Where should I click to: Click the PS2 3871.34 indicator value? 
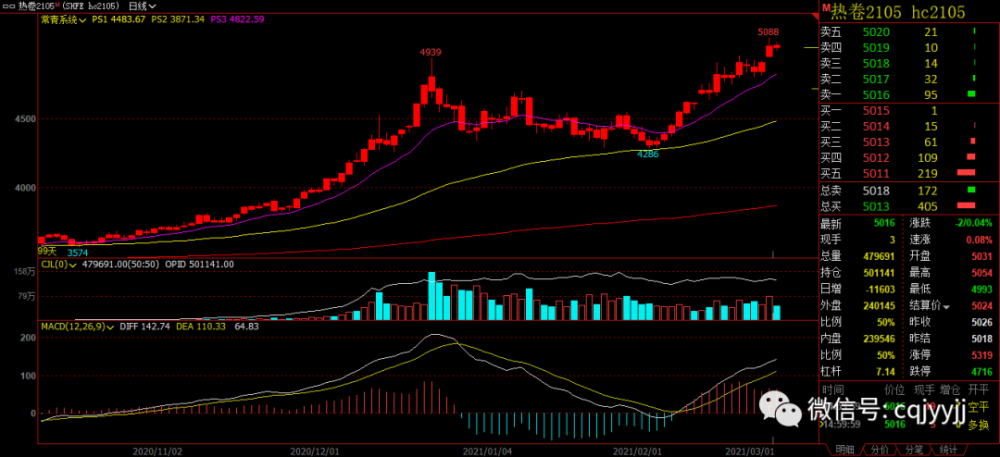[177, 20]
